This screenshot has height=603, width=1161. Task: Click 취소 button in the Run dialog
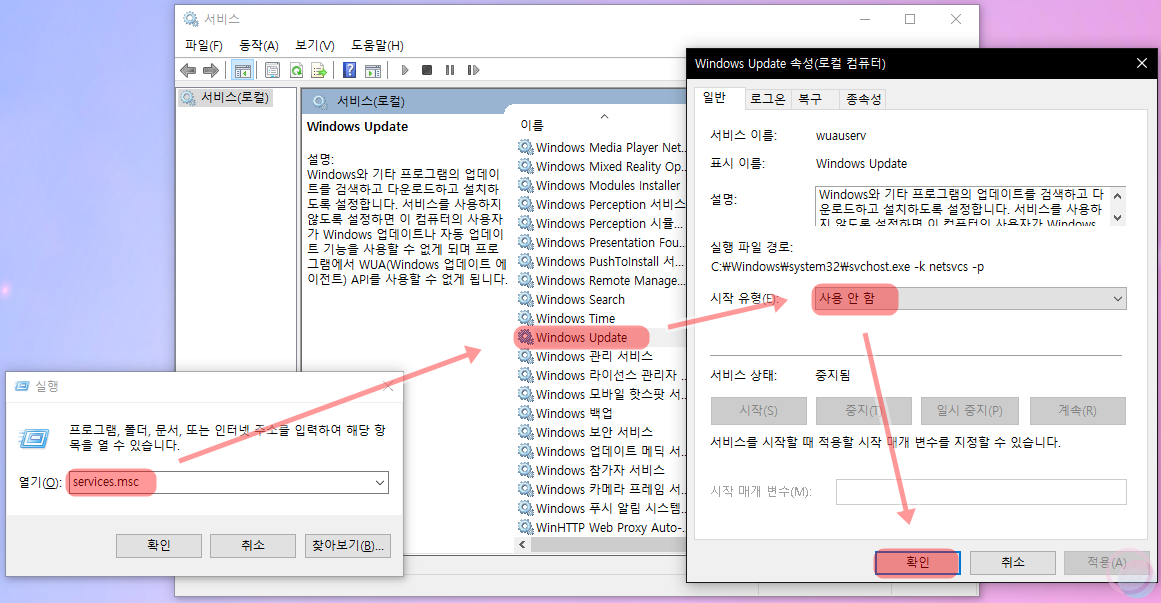tap(252, 545)
